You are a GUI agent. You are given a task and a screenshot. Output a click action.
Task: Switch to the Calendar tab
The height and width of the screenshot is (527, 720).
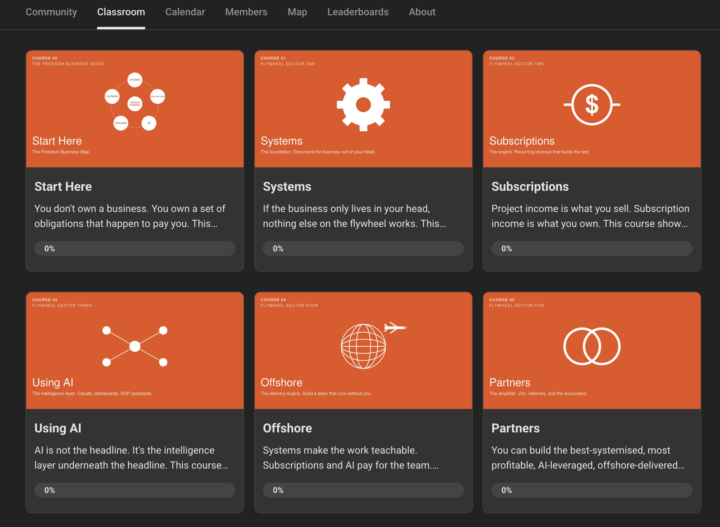point(185,12)
